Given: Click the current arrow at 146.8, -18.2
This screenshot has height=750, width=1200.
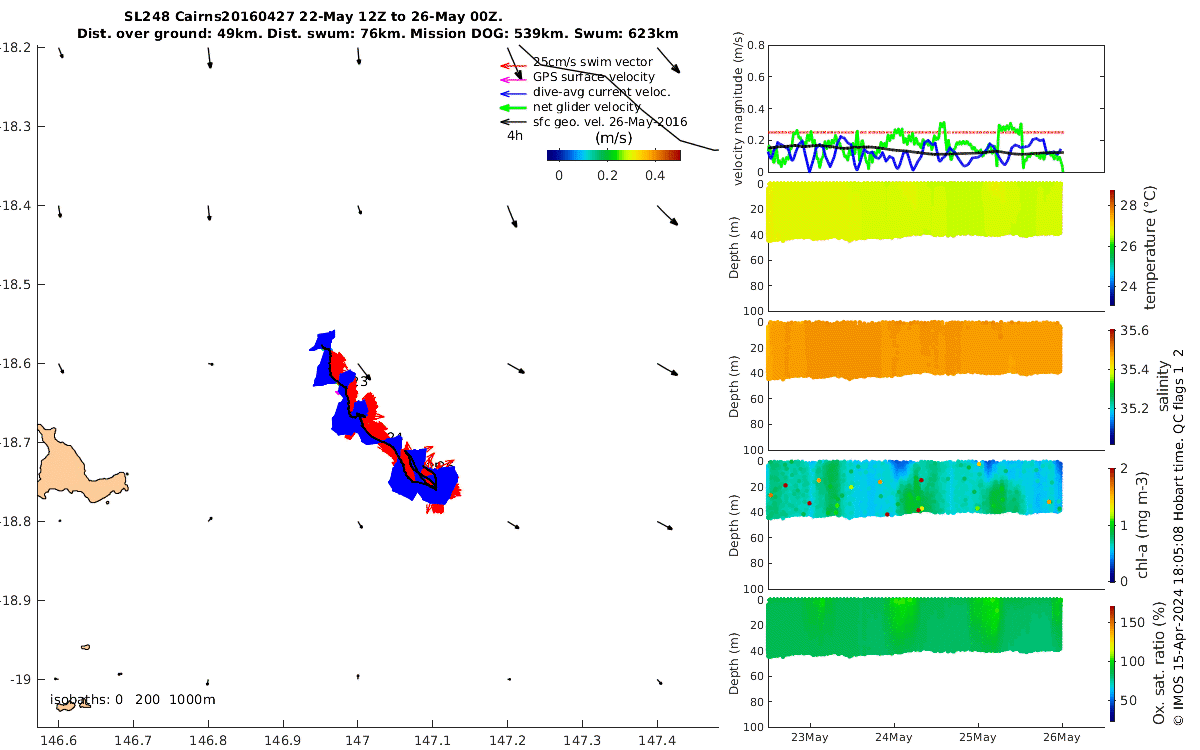Looking at the screenshot, I should 209,58.
